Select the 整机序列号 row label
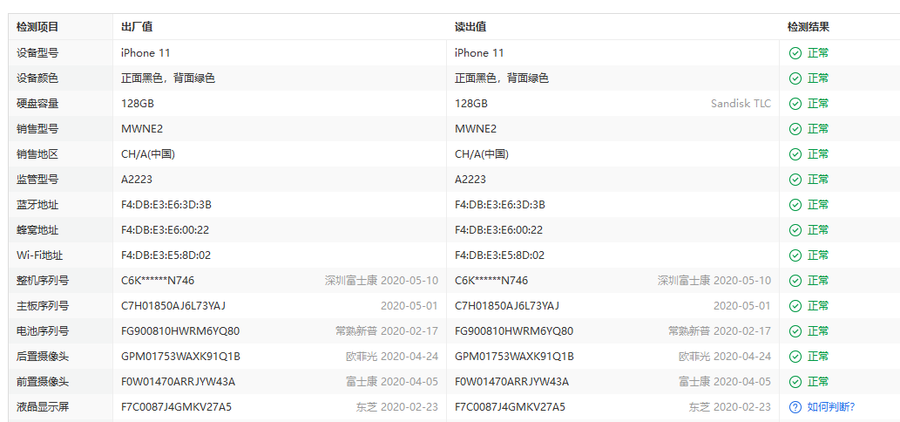 point(42,281)
